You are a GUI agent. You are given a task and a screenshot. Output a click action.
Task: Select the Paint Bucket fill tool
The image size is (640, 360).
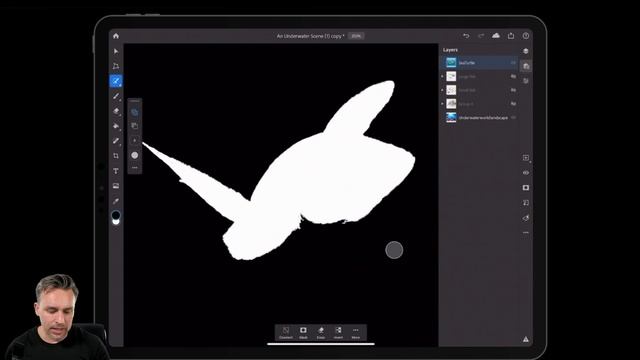coord(116,126)
